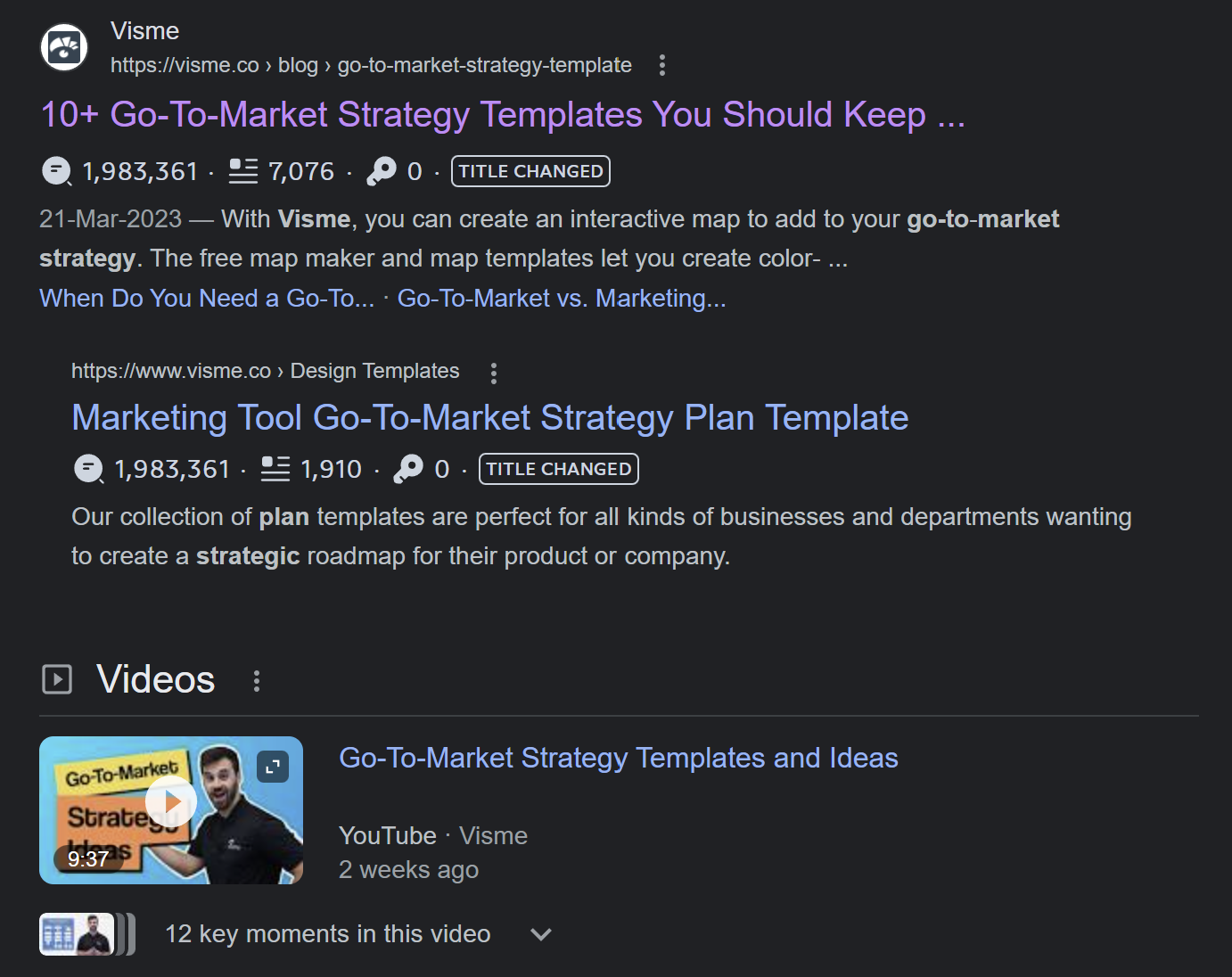Viewport: 1232px width, 977px height.
Task: Click key icon in second result metrics
Action: point(408,469)
